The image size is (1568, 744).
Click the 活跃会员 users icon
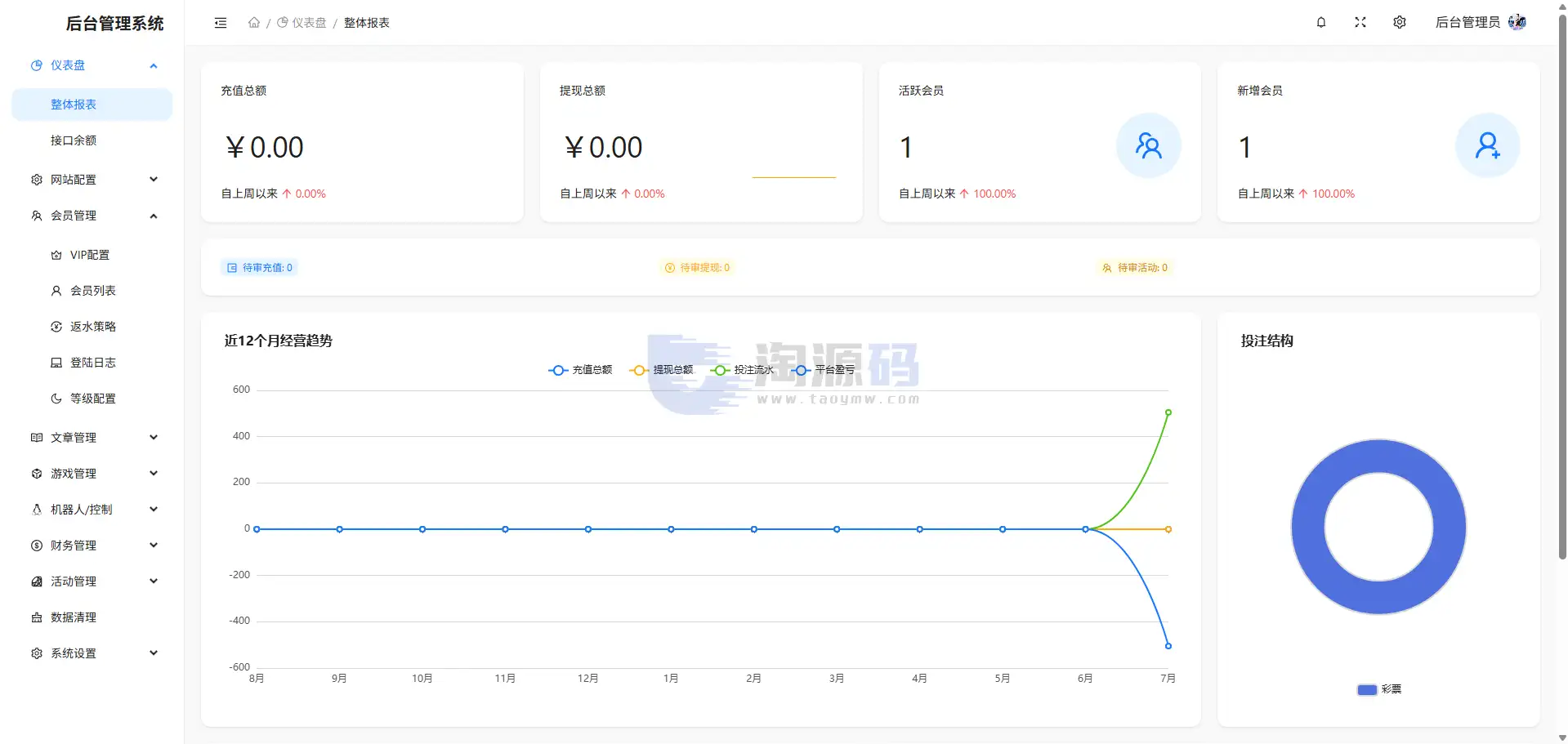tap(1149, 145)
